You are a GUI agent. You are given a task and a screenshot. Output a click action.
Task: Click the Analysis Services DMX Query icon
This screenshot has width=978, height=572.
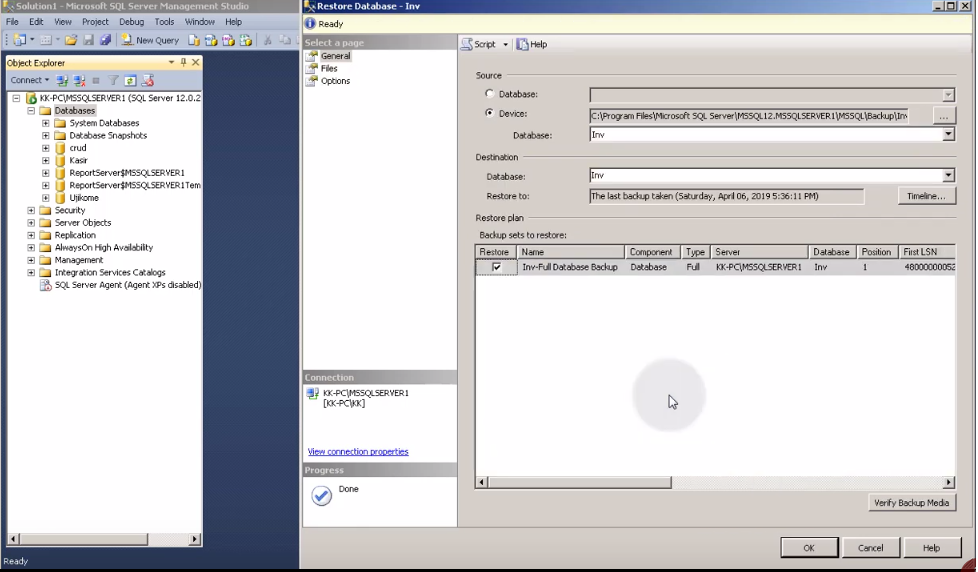point(228,40)
